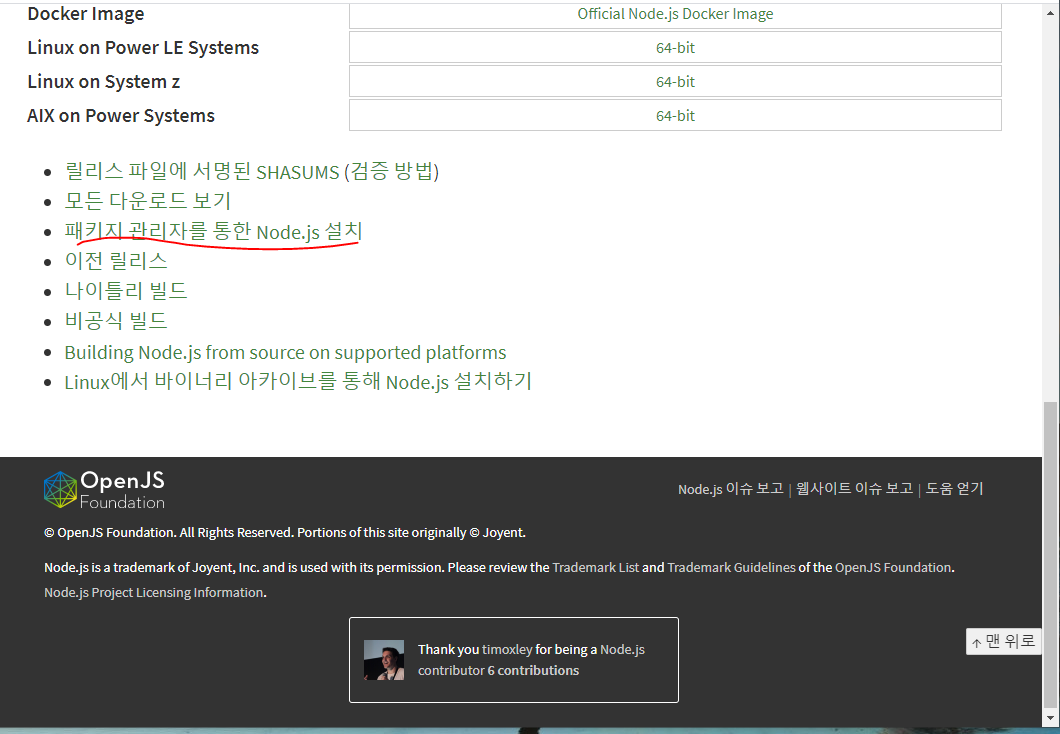Open Node.js 이슈 보고 footer link
Viewport: 1060px width, 734px height.
coord(730,489)
